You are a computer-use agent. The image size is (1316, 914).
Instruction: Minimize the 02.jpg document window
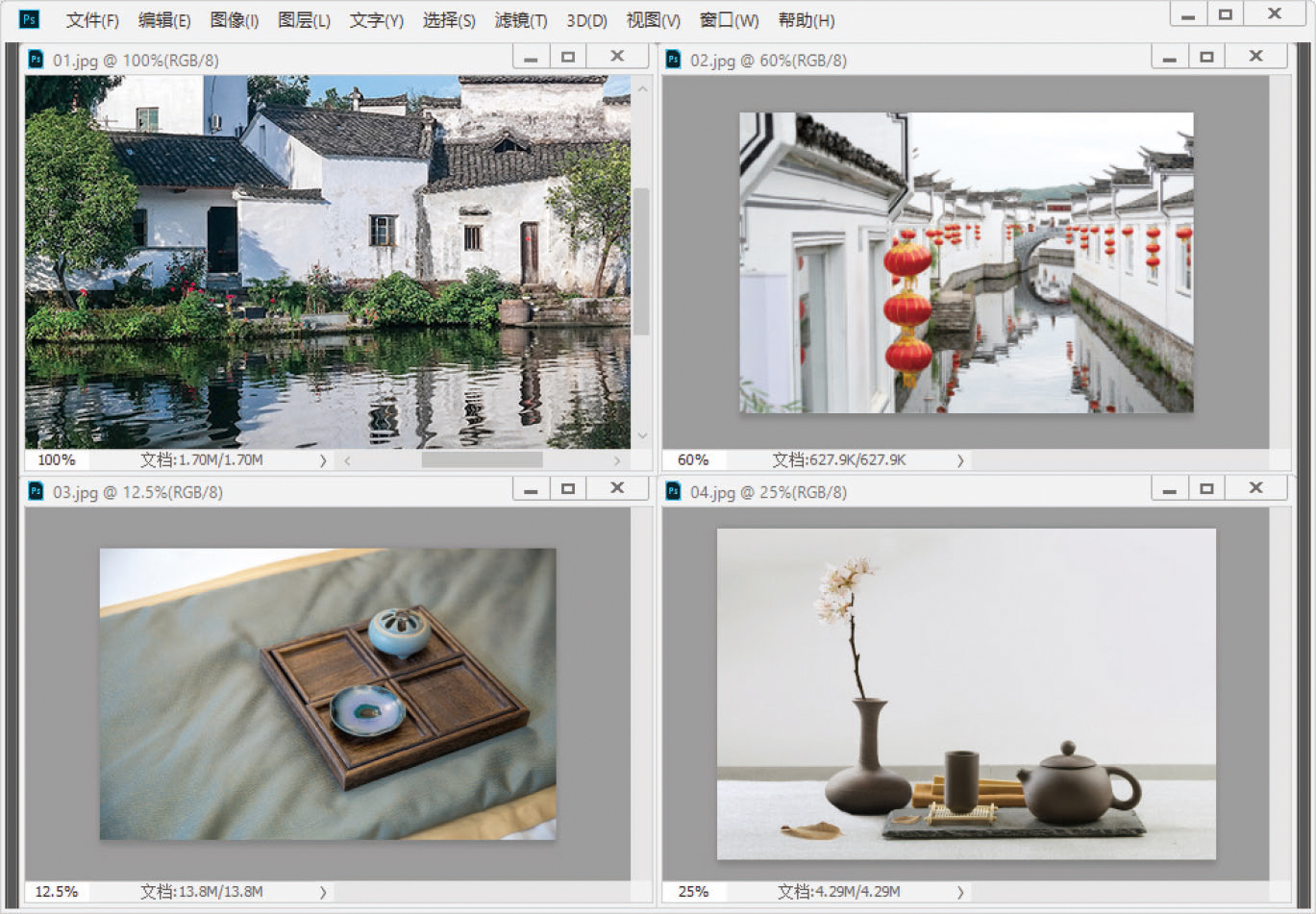1170,57
